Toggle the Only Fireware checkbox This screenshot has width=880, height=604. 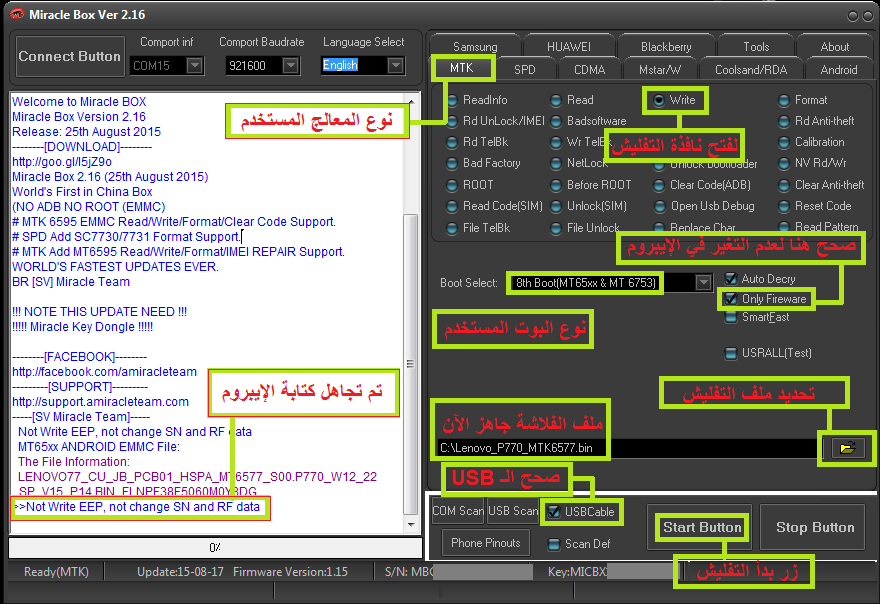click(731, 299)
